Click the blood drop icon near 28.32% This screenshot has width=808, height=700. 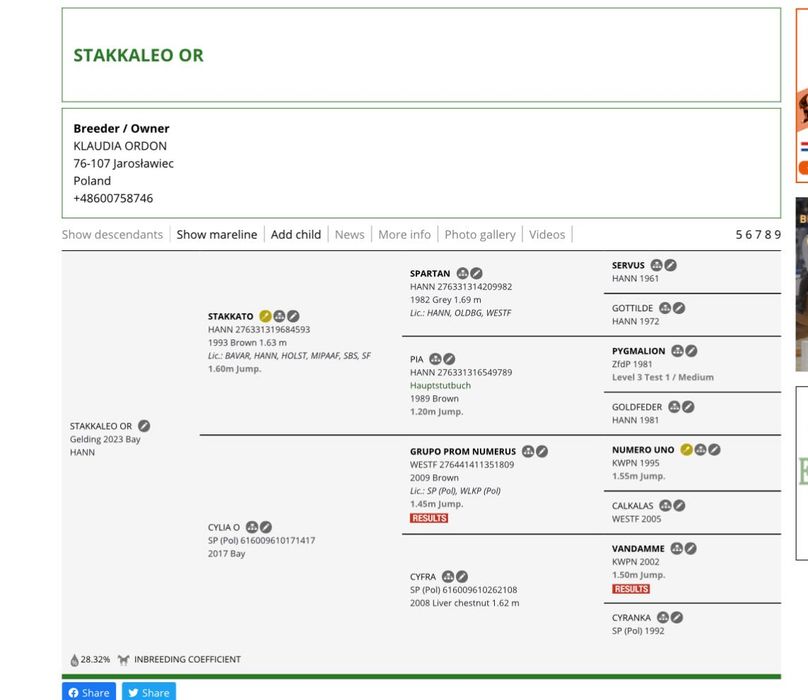pos(74,660)
